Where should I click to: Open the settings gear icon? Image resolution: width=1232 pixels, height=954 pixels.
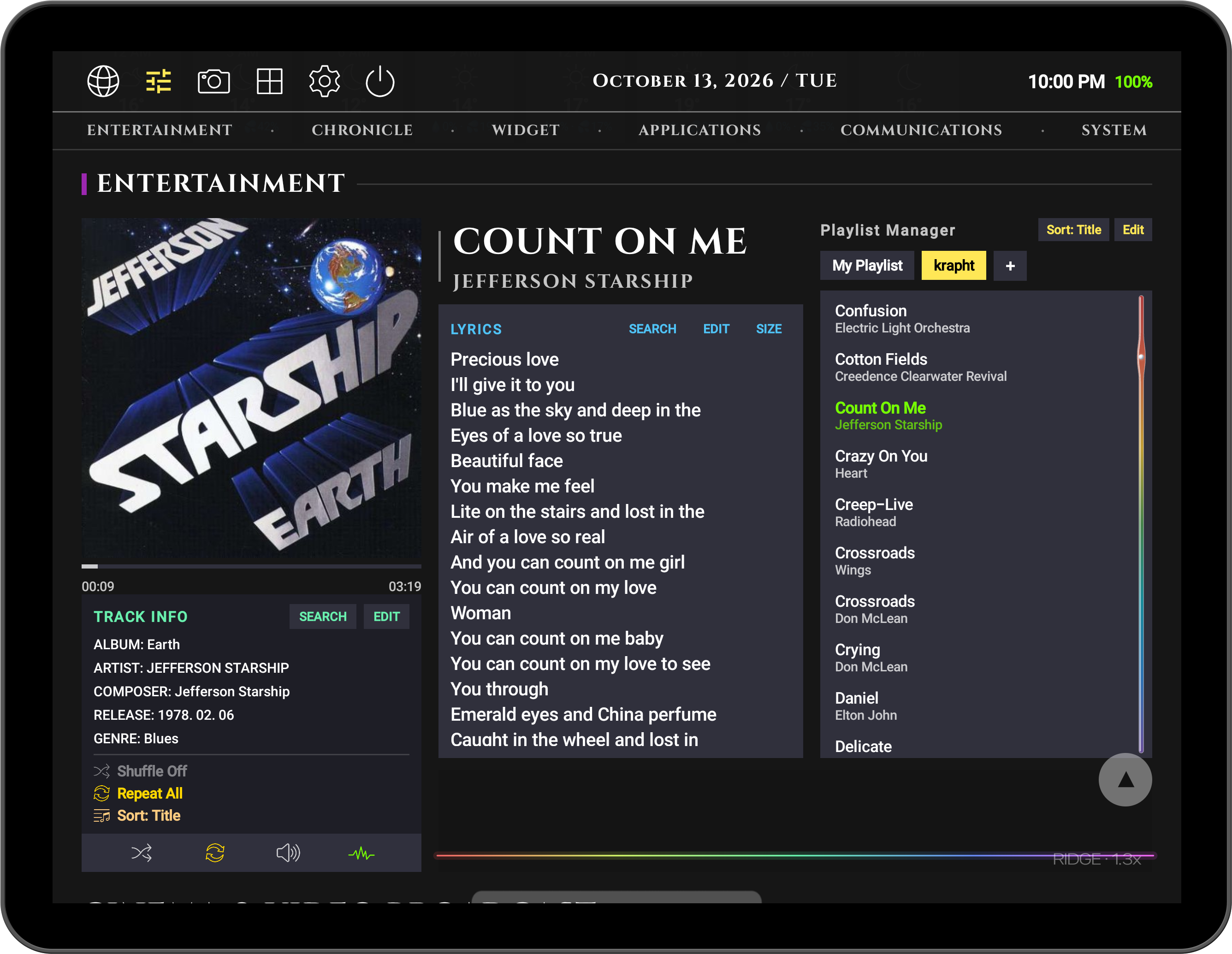pos(324,81)
